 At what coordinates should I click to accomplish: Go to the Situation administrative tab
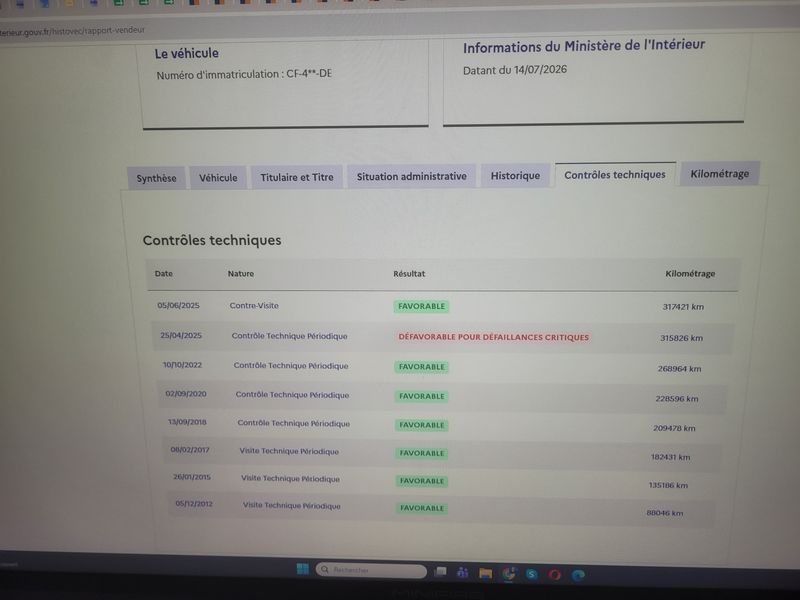(412, 176)
